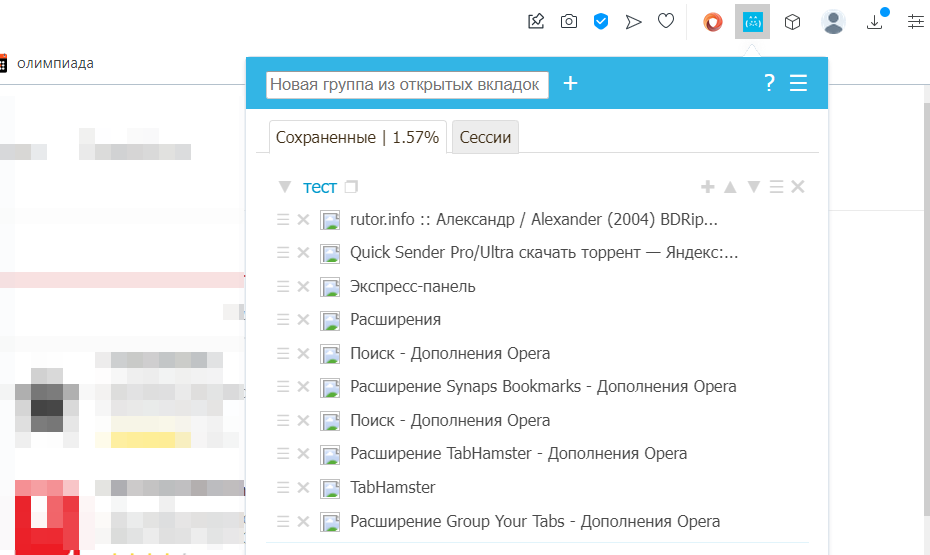Click favicon of plain TabHamster entry
930x555 pixels.
330,488
